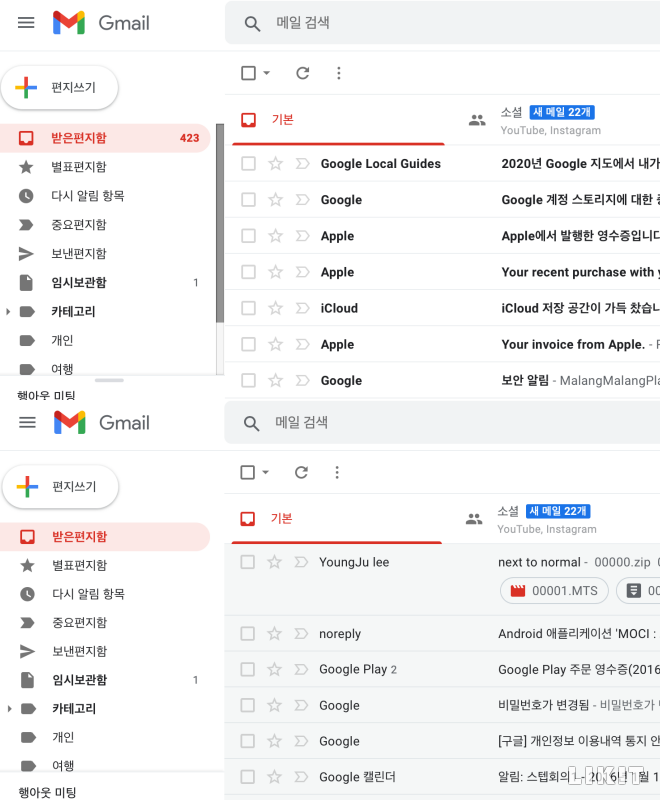
Task: Star the iCloud email
Action: pos(275,308)
